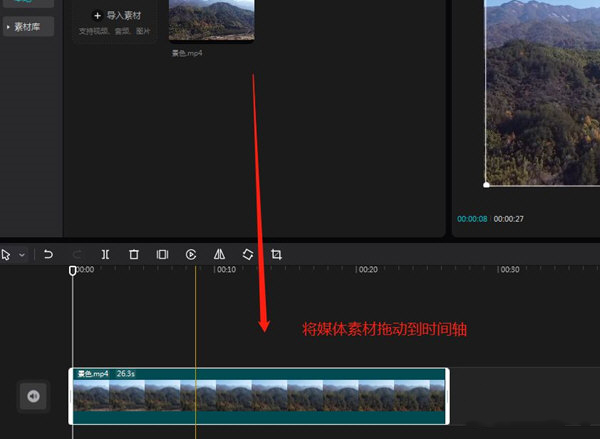Mute the track with speaker button
Screen dimensions: 600x439
tap(33, 397)
